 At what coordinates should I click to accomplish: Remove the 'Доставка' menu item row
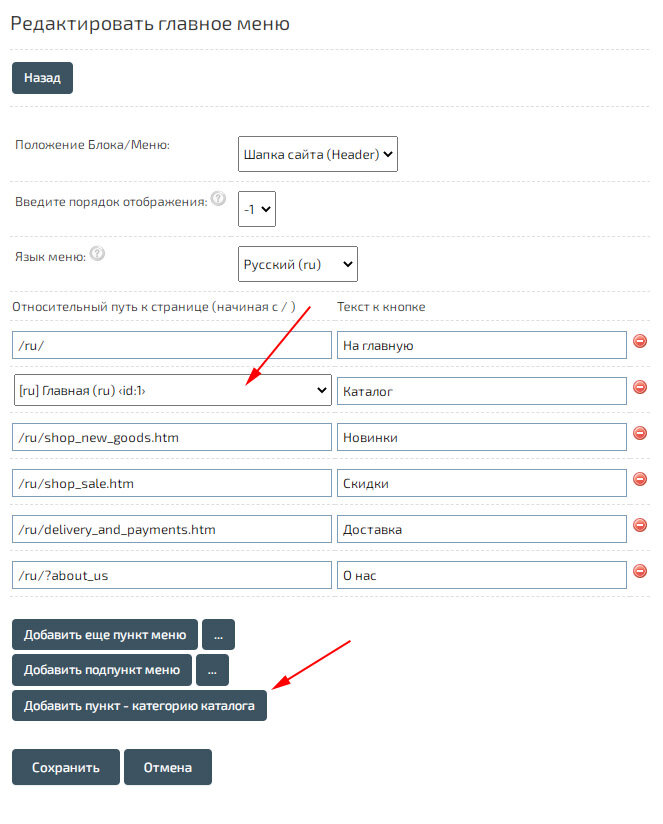pos(640,525)
